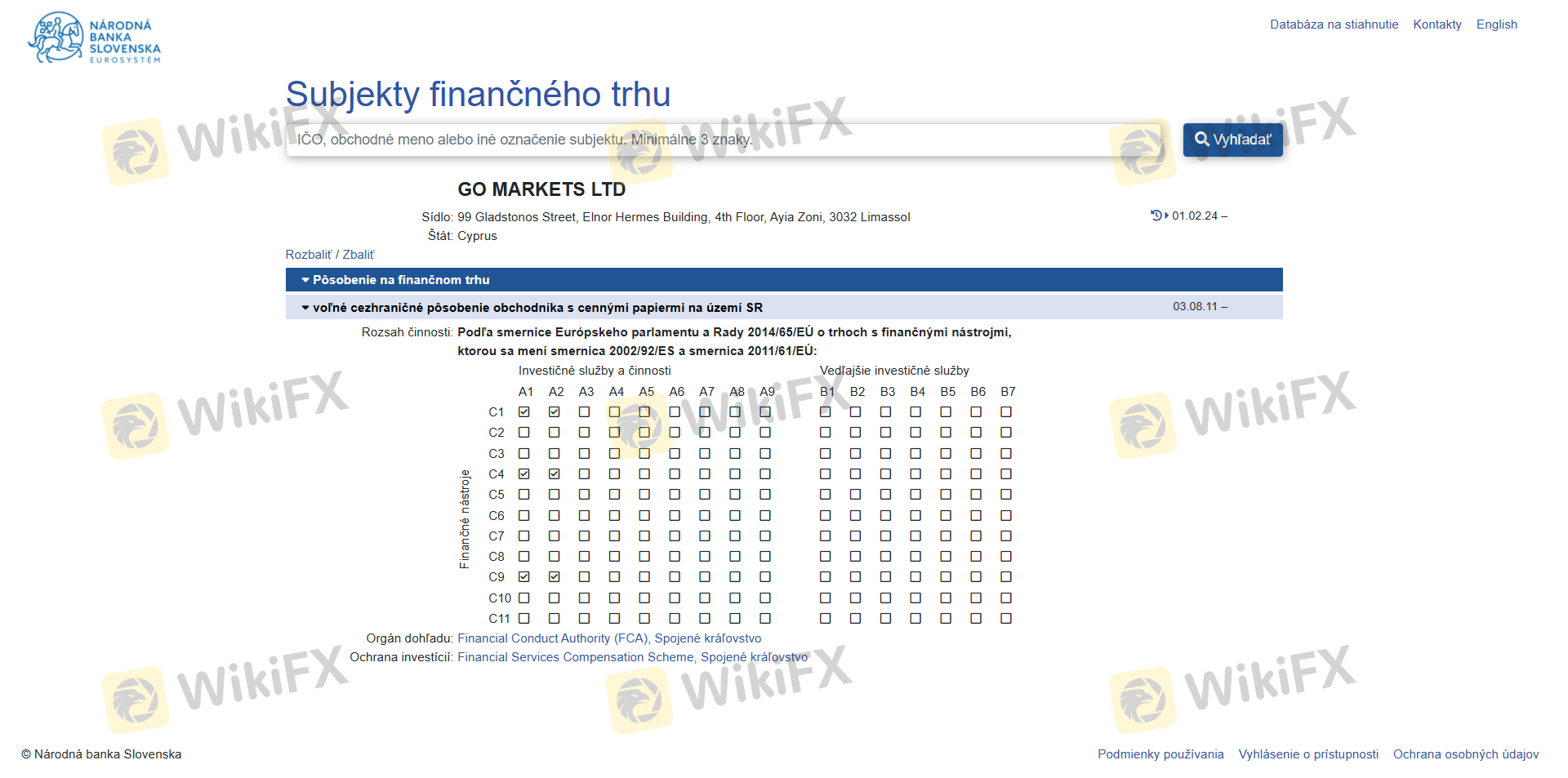Viewport: 1568px width, 778px height.
Task: Toggle the checked C1 A1 checkbox
Action: tap(524, 412)
